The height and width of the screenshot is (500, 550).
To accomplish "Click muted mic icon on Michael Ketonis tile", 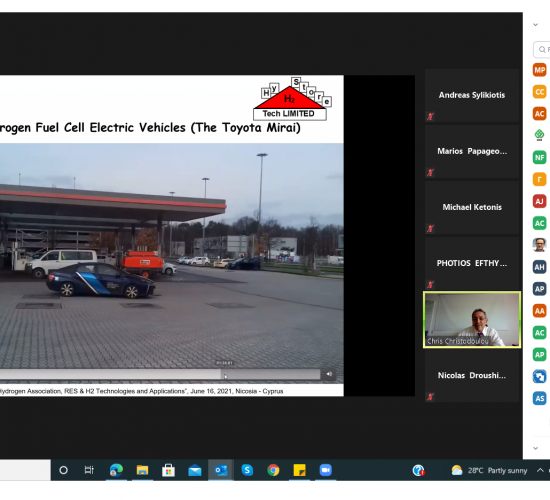I will [x=430, y=229].
